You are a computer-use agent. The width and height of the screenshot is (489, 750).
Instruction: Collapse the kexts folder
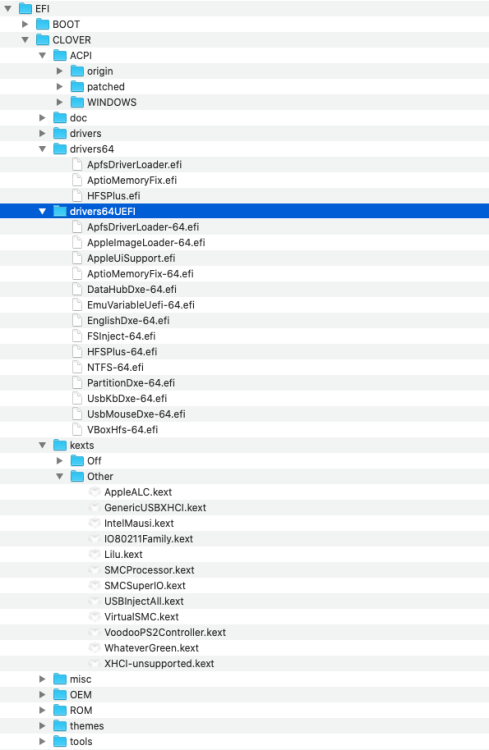point(43,445)
